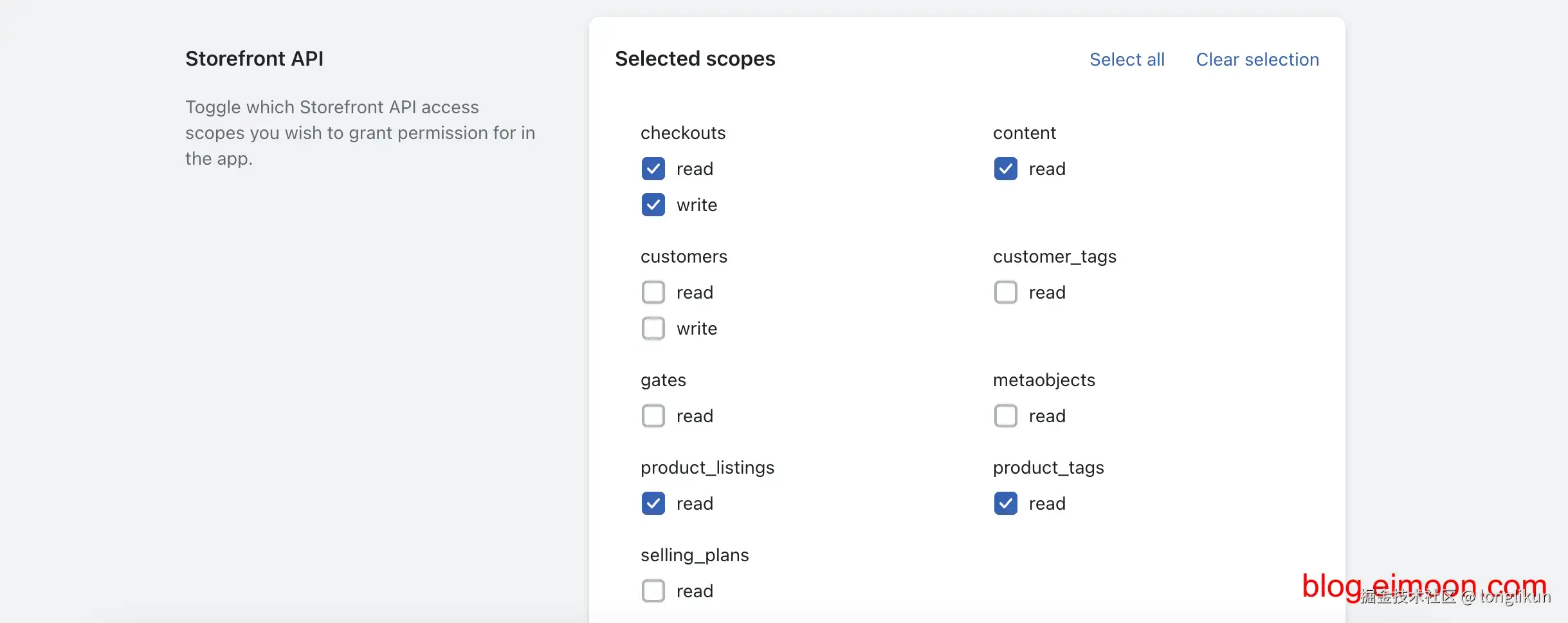Click the read label under selling_plans
The height and width of the screenshot is (623, 1568).
[x=695, y=591]
